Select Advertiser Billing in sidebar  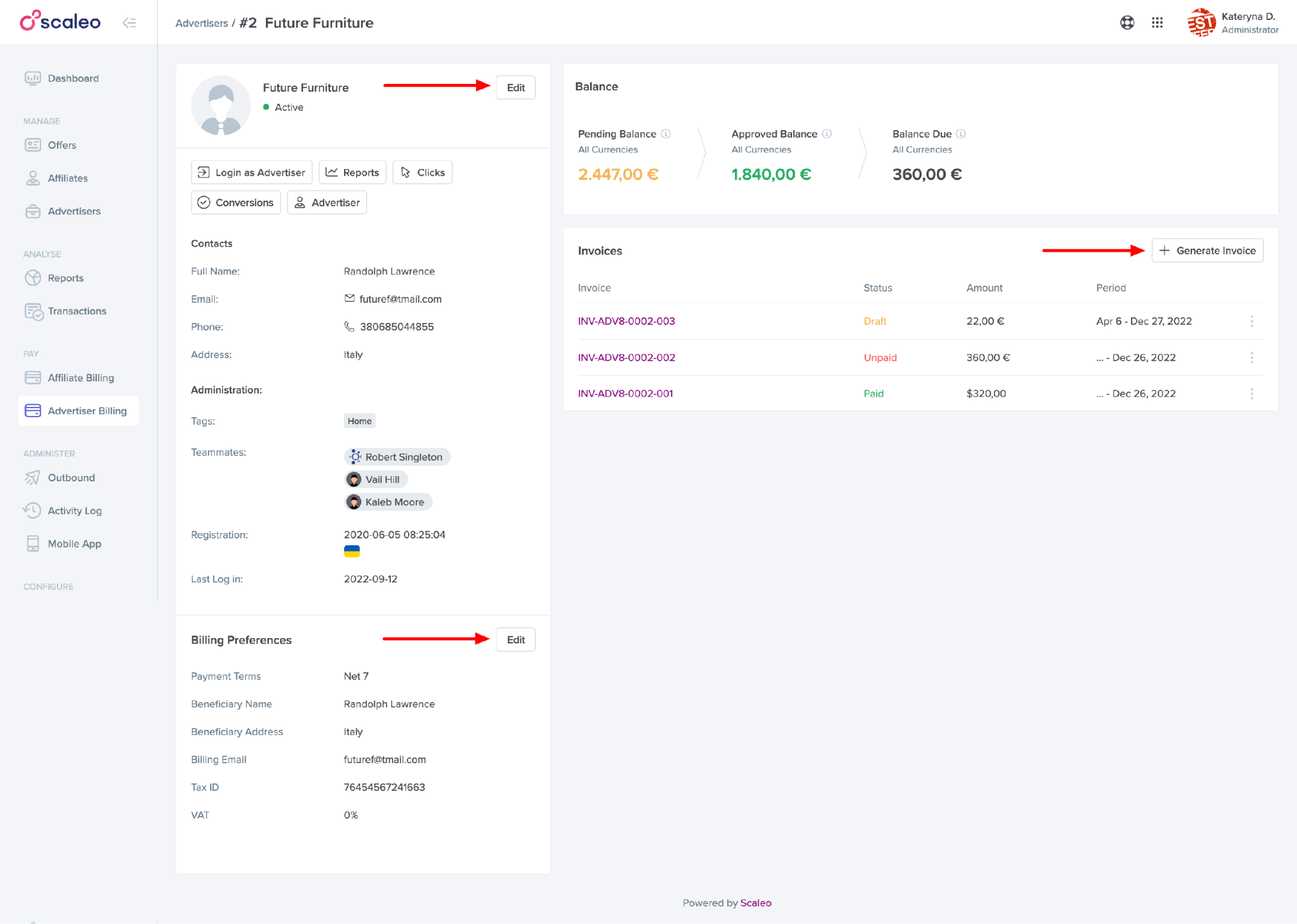click(78, 411)
